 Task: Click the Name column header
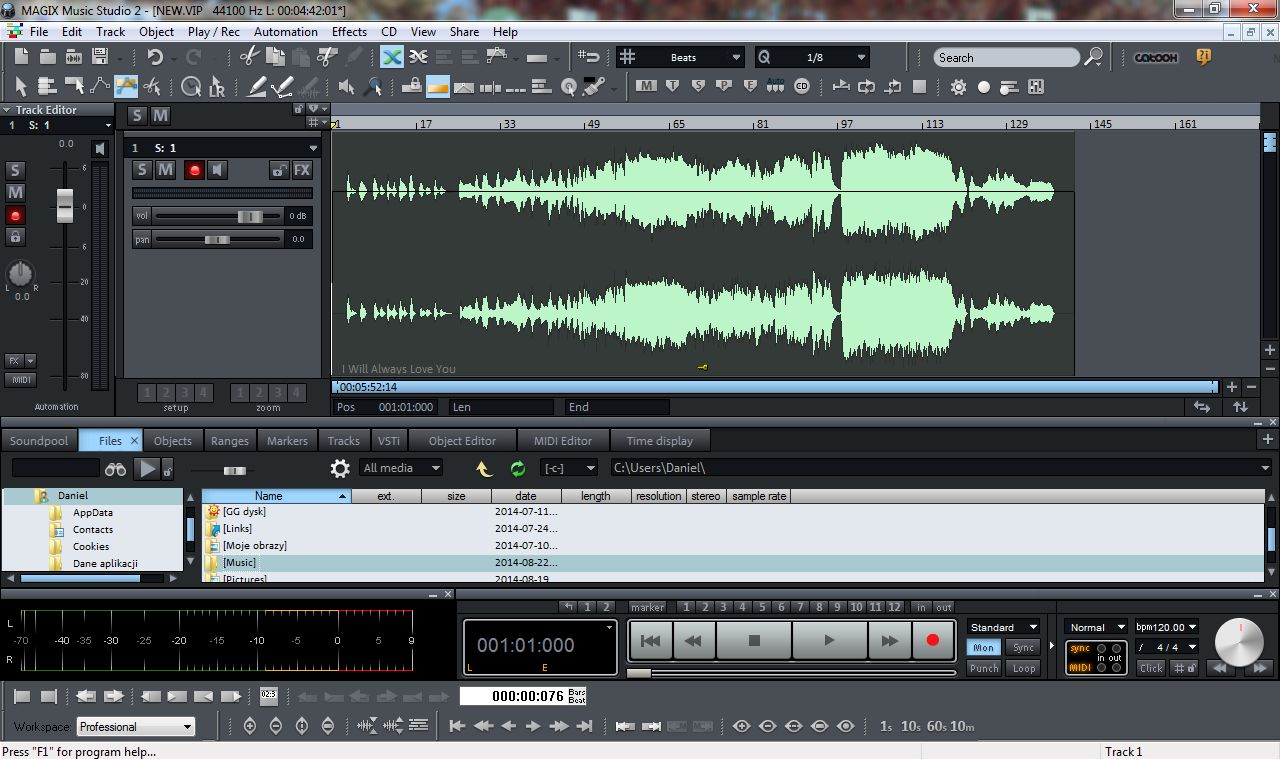(x=276, y=496)
